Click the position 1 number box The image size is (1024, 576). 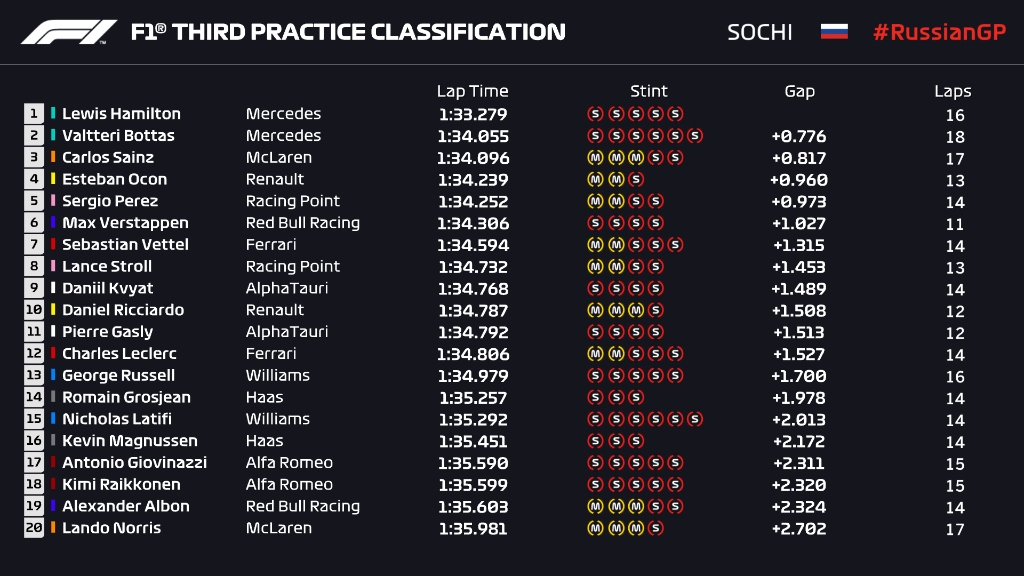point(34,114)
